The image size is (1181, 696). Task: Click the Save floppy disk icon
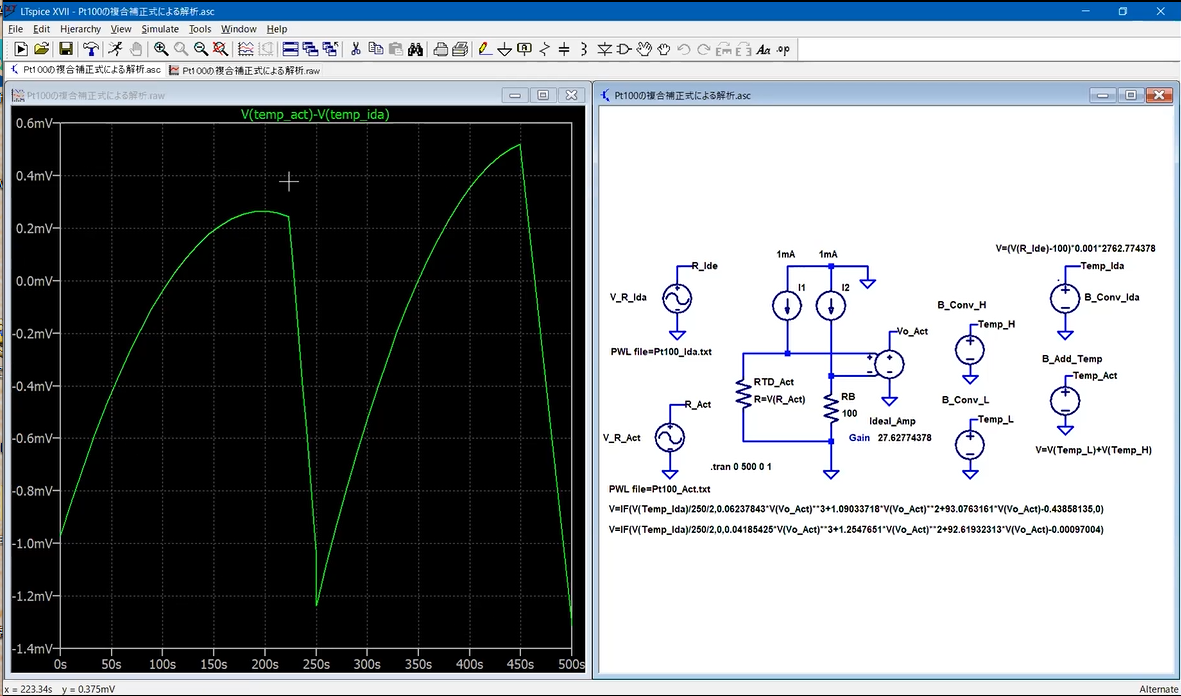65,49
